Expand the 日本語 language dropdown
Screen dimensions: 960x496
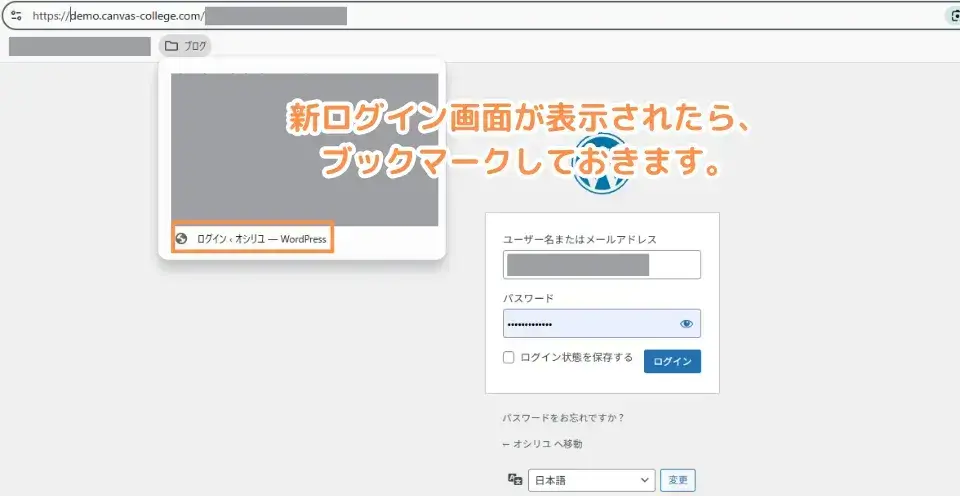[x=591, y=480]
